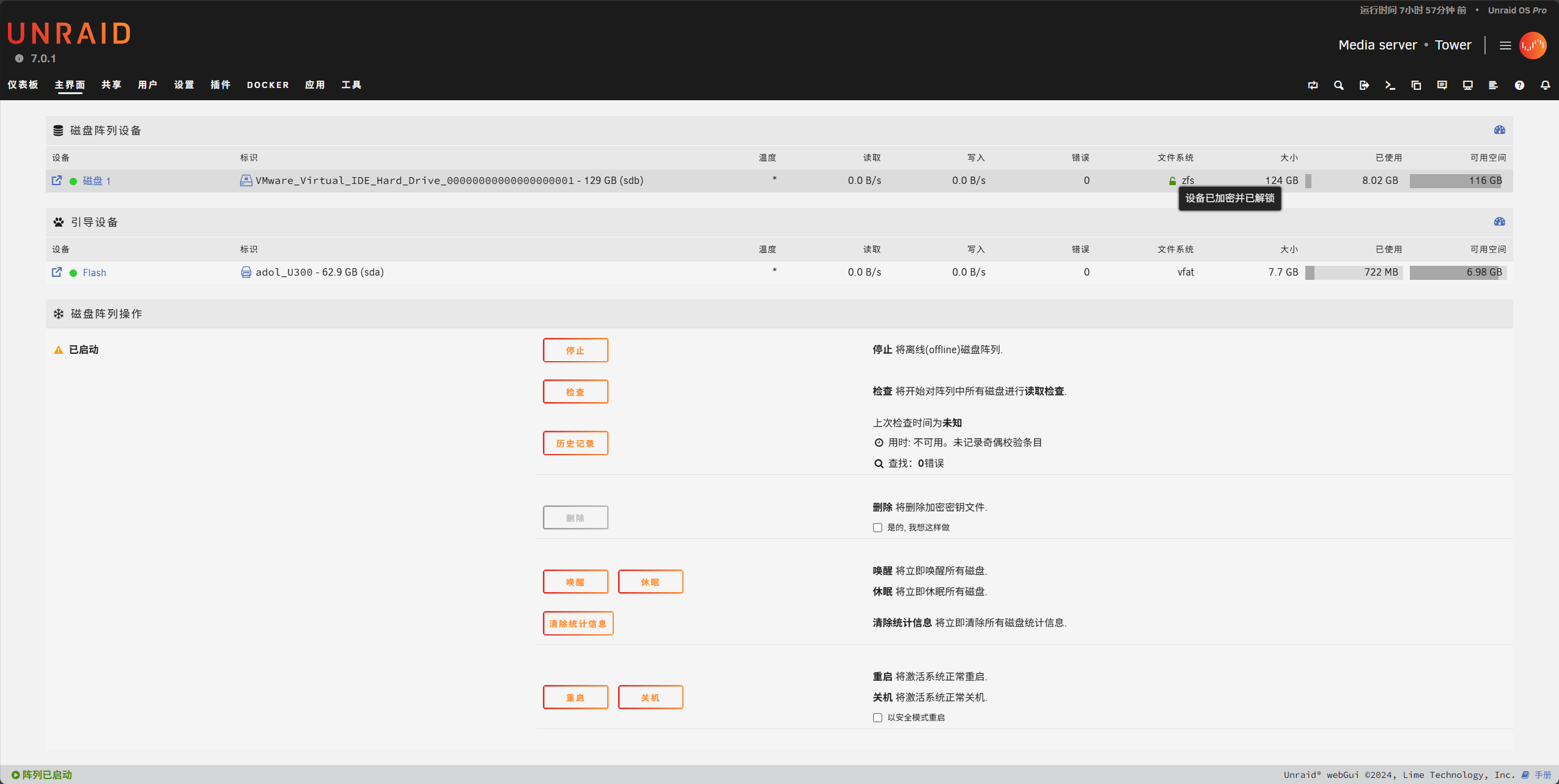This screenshot has width=1559, height=784.
Task: Open the terminal icon in toolbar
Action: (1390, 85)
